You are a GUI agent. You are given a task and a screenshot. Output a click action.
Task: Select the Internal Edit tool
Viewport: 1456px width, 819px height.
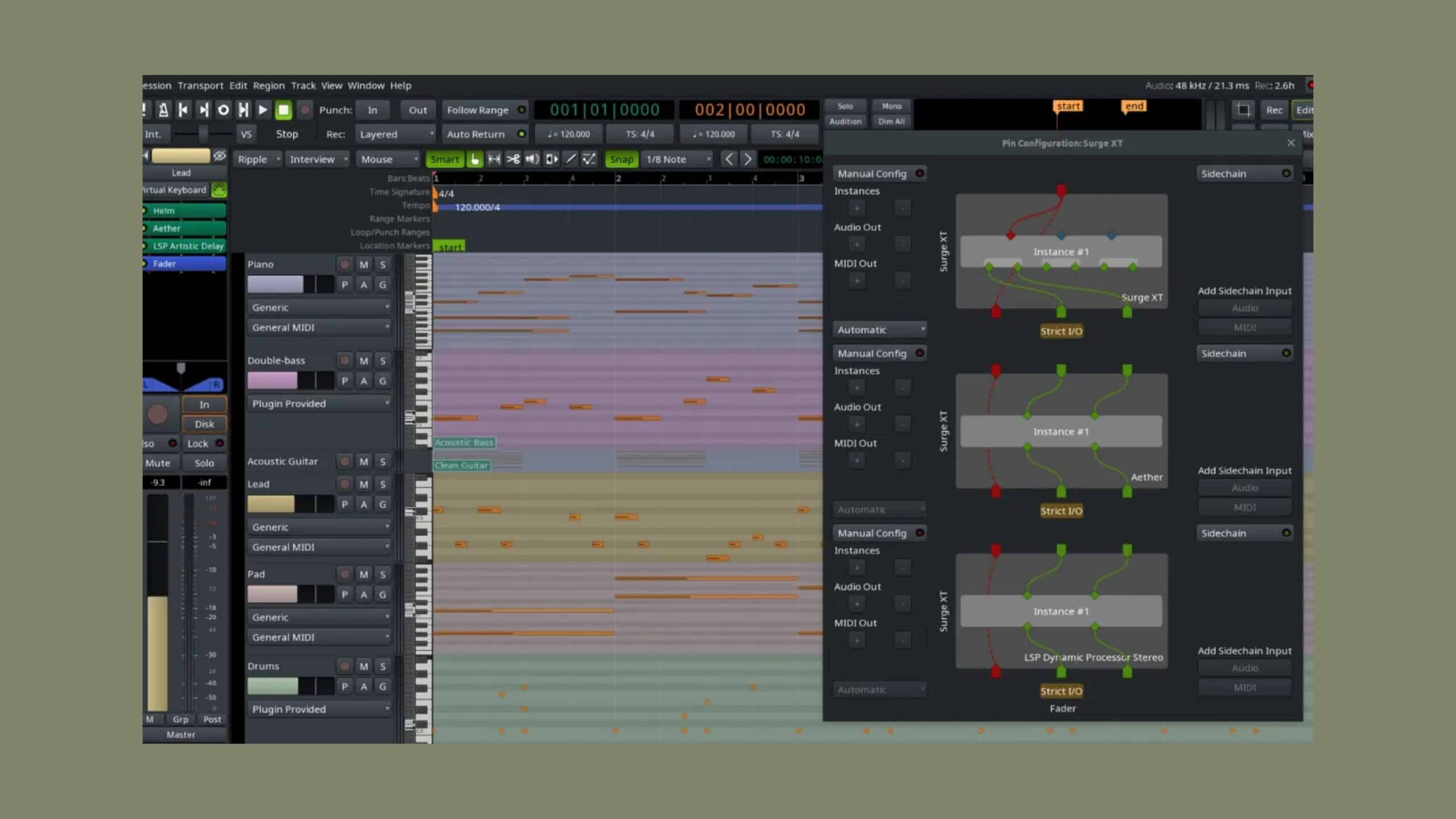[x=589, y=159]
